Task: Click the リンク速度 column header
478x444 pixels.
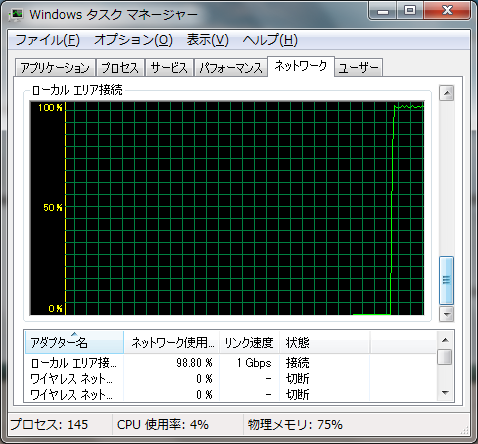Action: pos(249,342)
